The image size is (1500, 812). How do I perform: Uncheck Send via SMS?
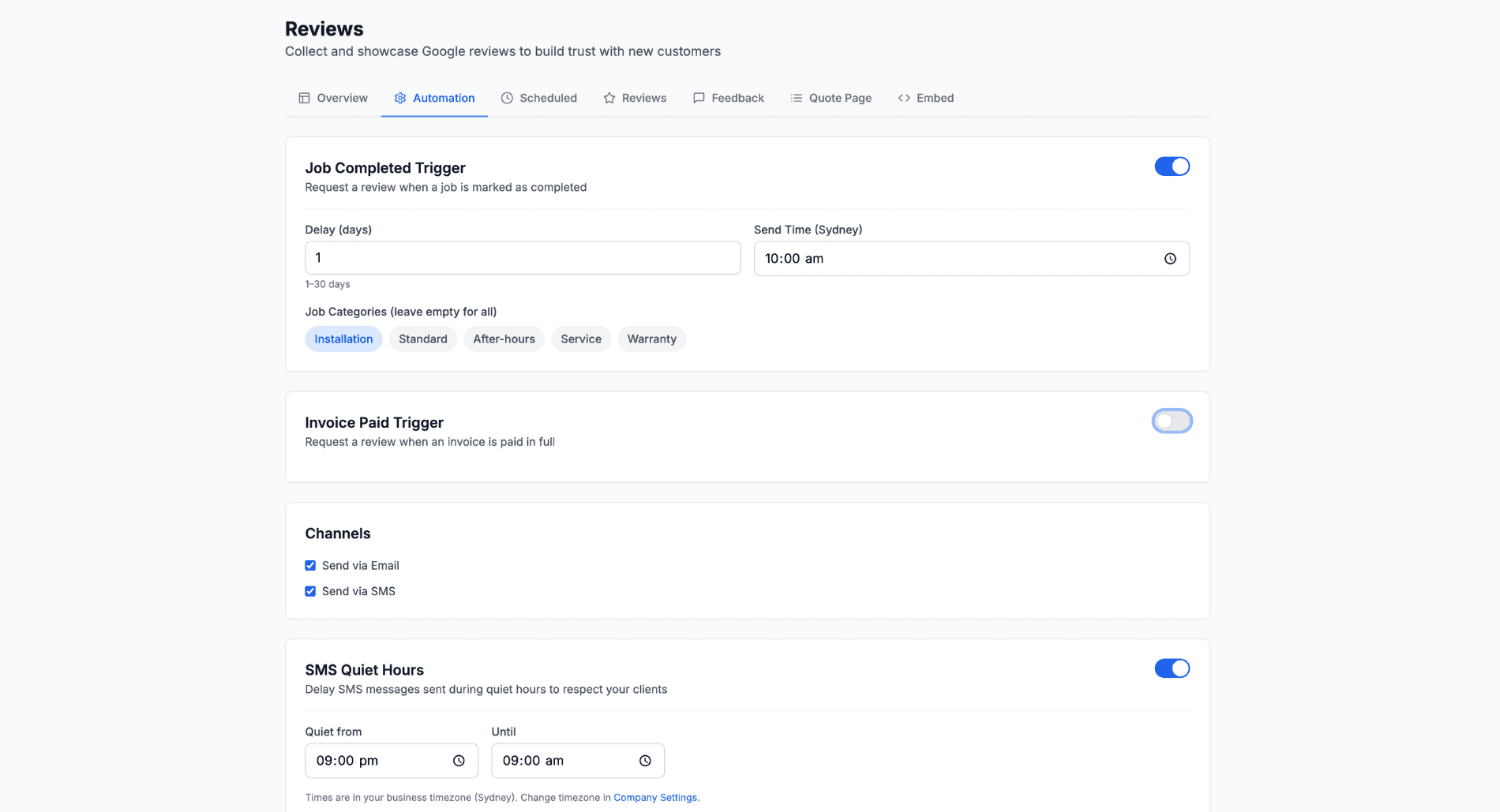click(x=310, y=590)
